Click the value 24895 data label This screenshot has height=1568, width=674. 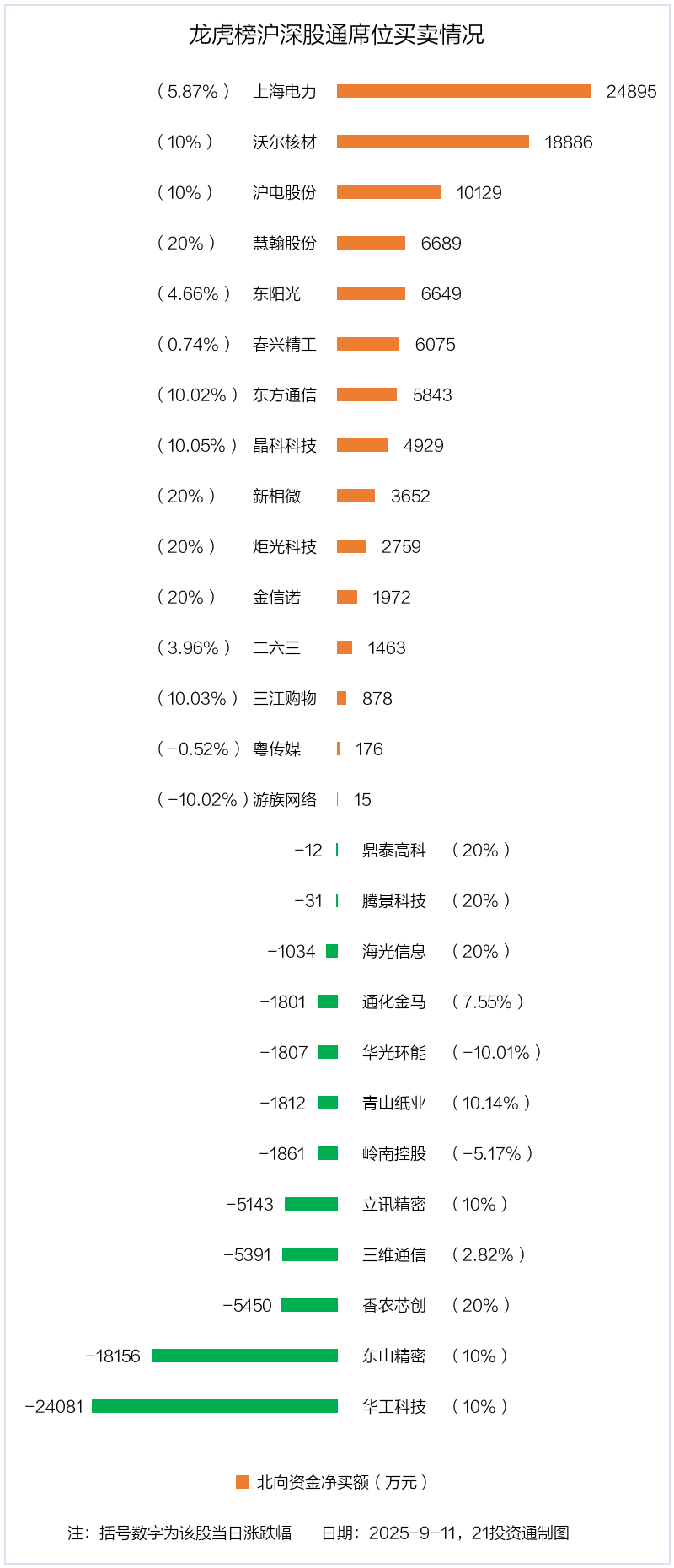(x=631, y=91)
